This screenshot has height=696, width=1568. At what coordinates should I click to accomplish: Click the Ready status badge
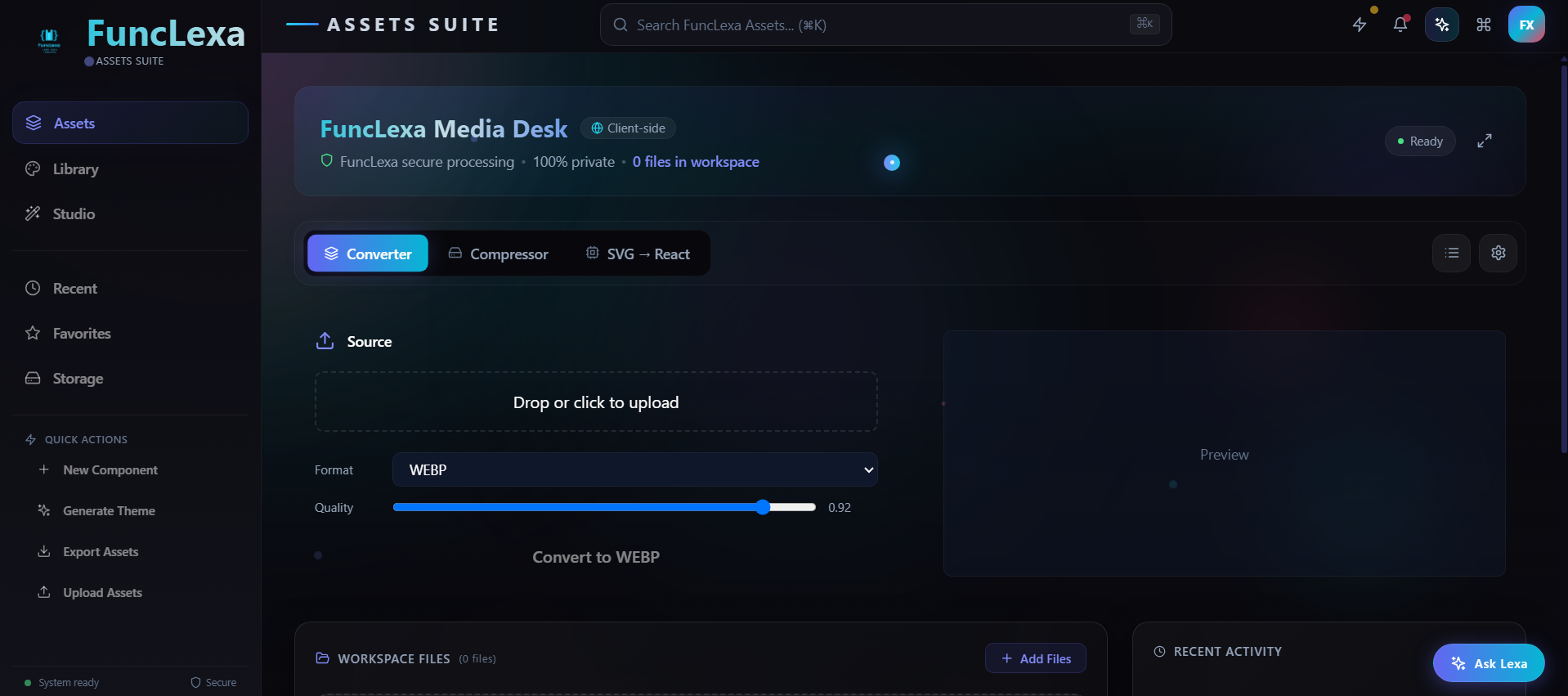1420,141
